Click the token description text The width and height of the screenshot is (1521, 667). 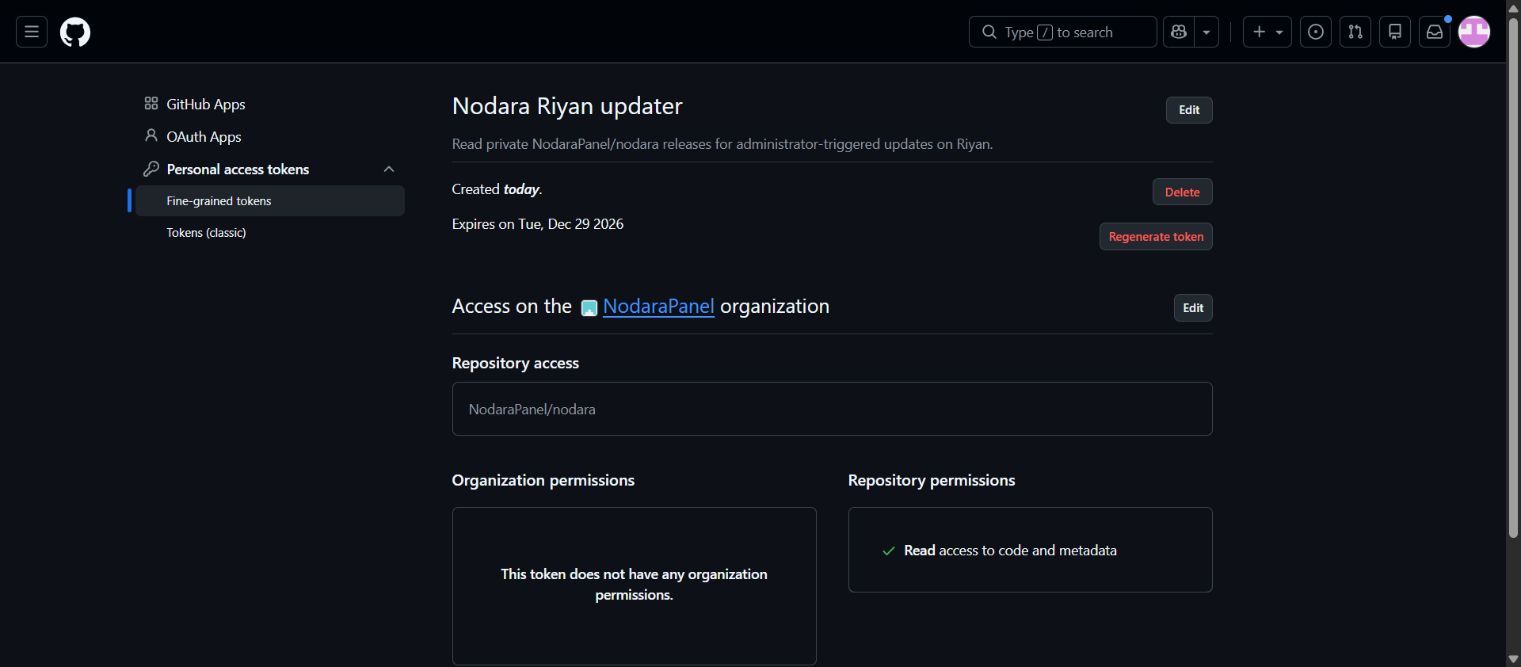(x=722, y=144)
